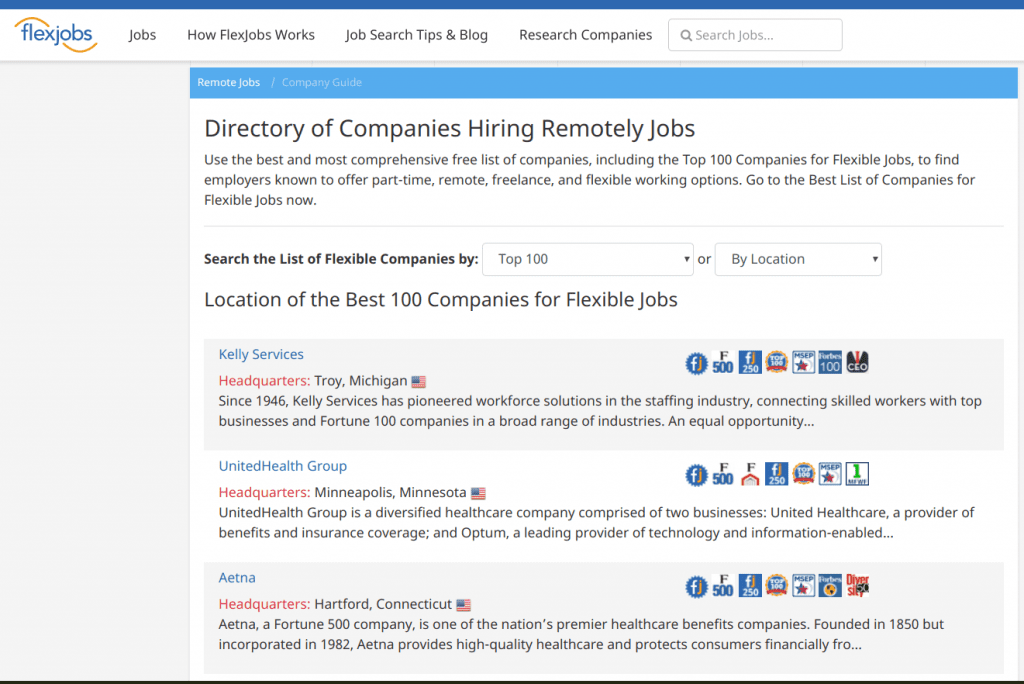The image size is (1024, 684).
Task: Click Aetna's Top 100 ribbon badge
Action: click(x=776, y=586)
